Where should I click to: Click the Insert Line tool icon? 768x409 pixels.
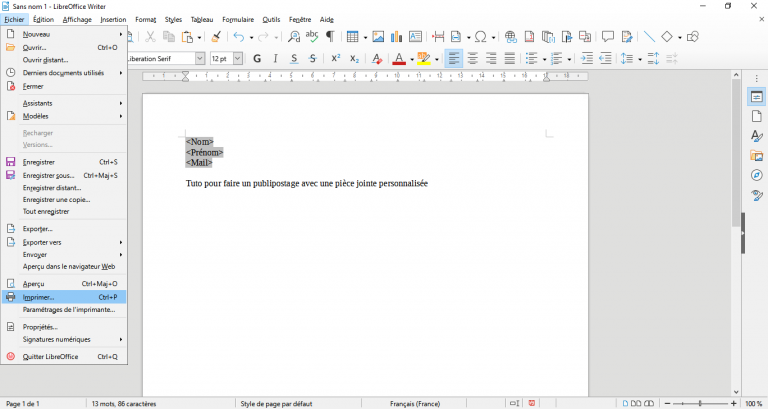(649, 37)
